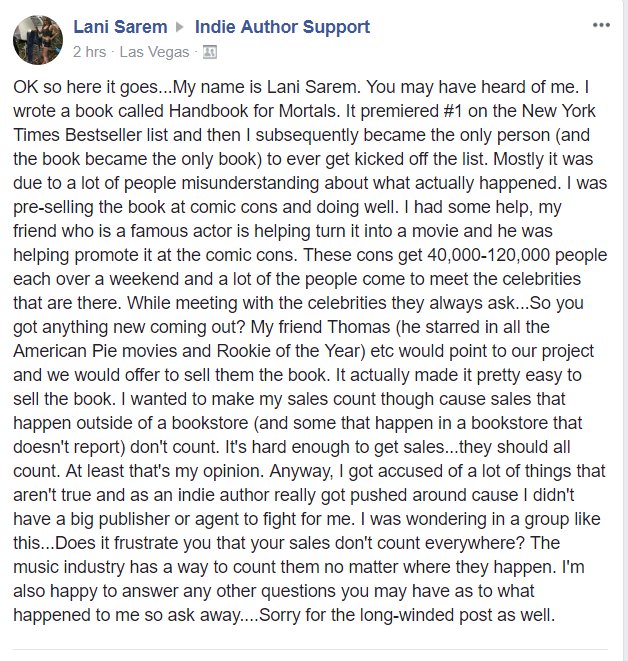
Task: Click the group members privacy icon
Action: coord(210,52)
